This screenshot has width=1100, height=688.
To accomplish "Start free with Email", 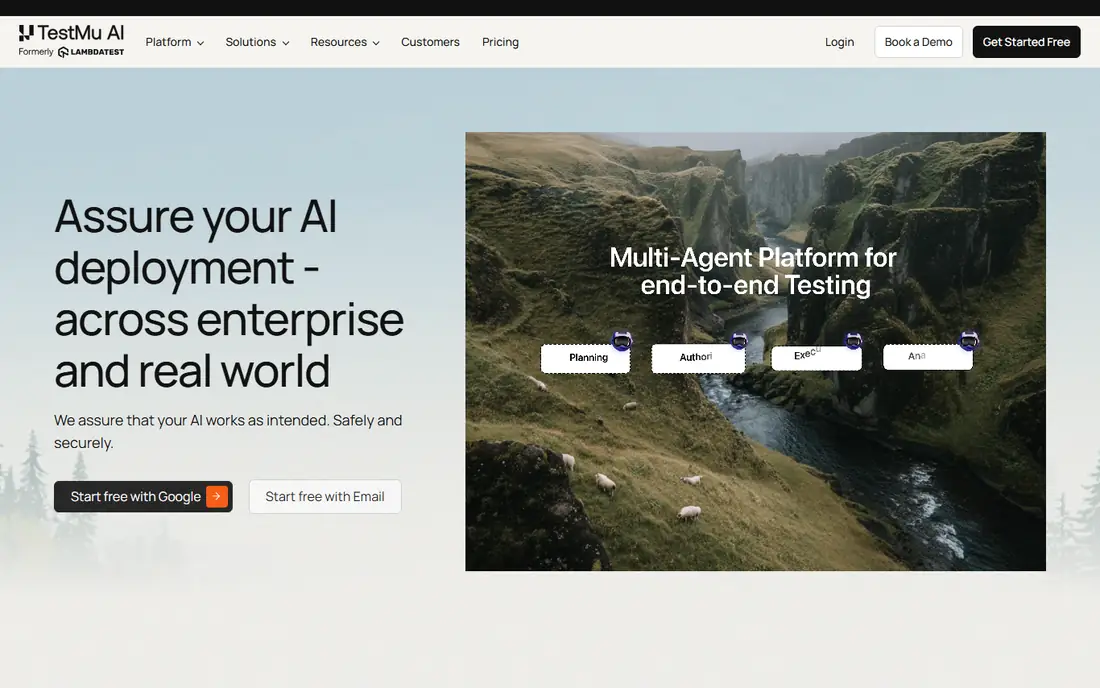I will tap(325, 497).
